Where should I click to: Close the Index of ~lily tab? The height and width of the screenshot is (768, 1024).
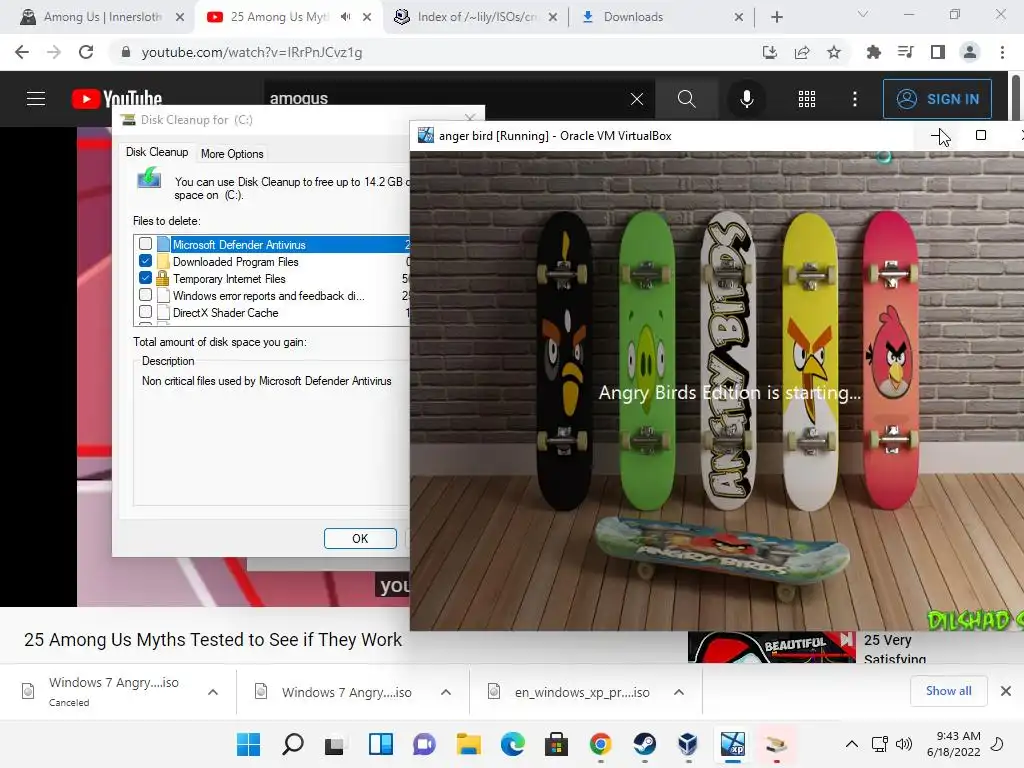[553, 17]
